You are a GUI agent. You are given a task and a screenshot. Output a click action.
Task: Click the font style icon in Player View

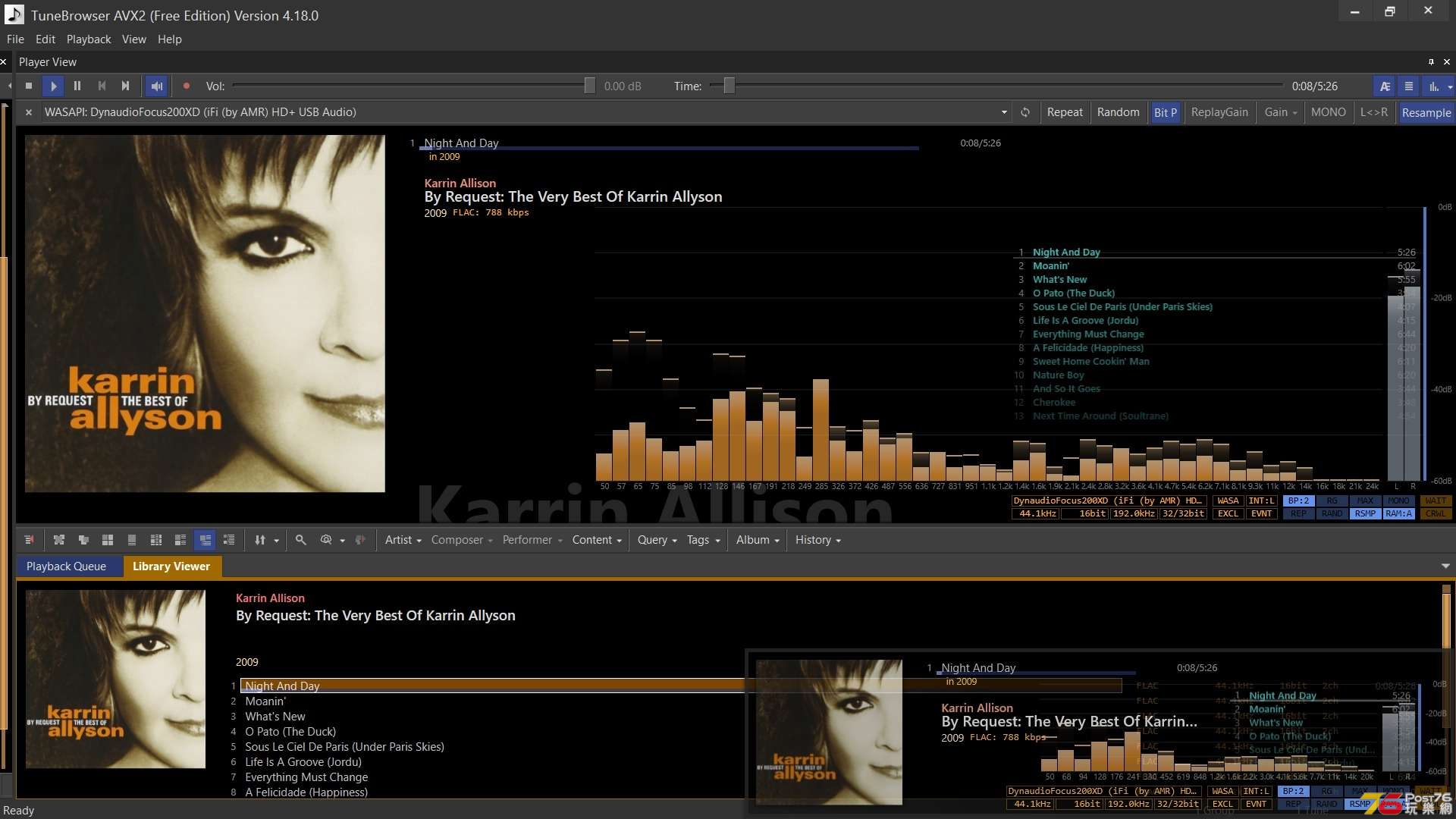1385,86
